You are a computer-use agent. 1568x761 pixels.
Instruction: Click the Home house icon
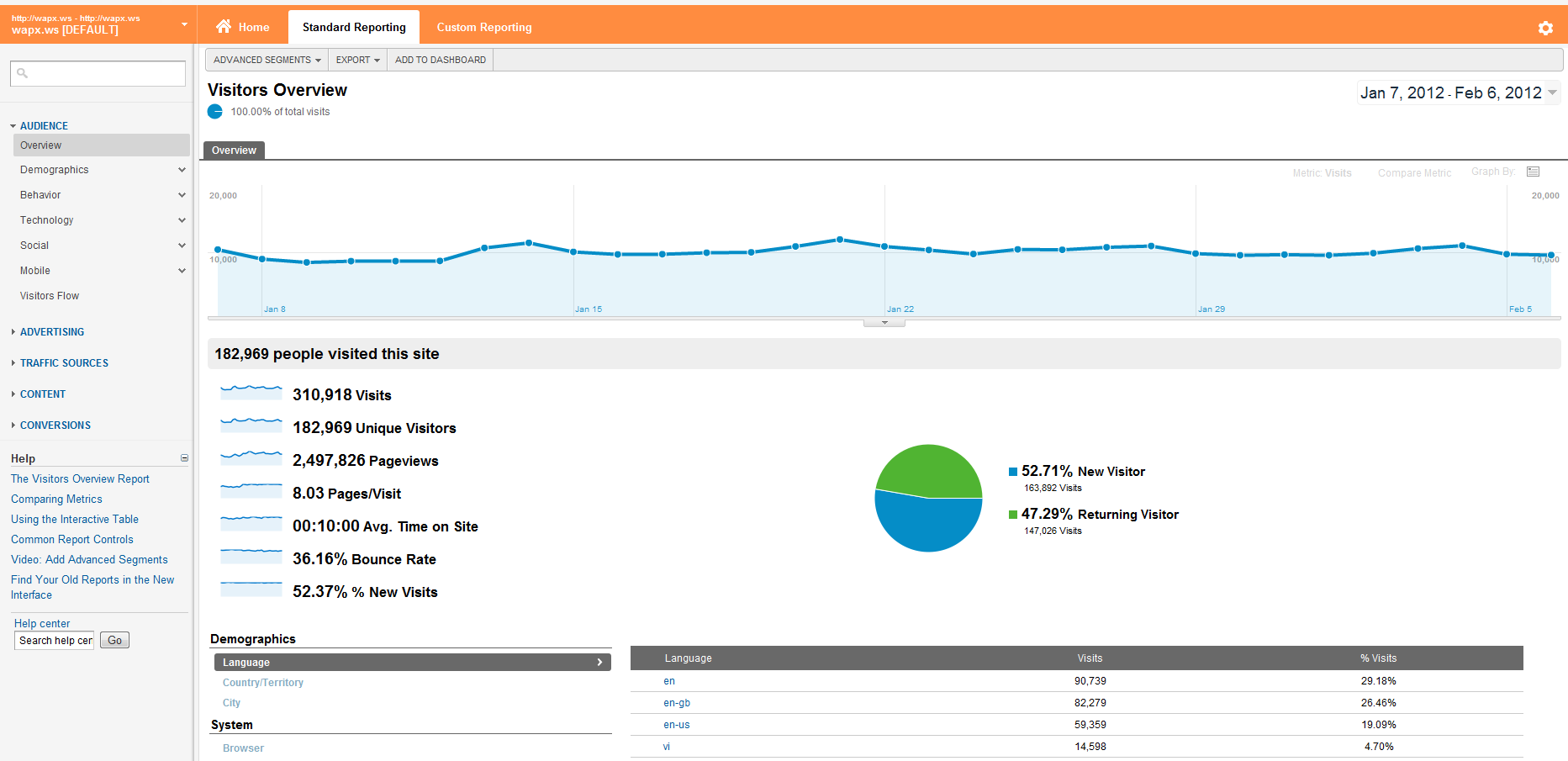tap(224, 27)
